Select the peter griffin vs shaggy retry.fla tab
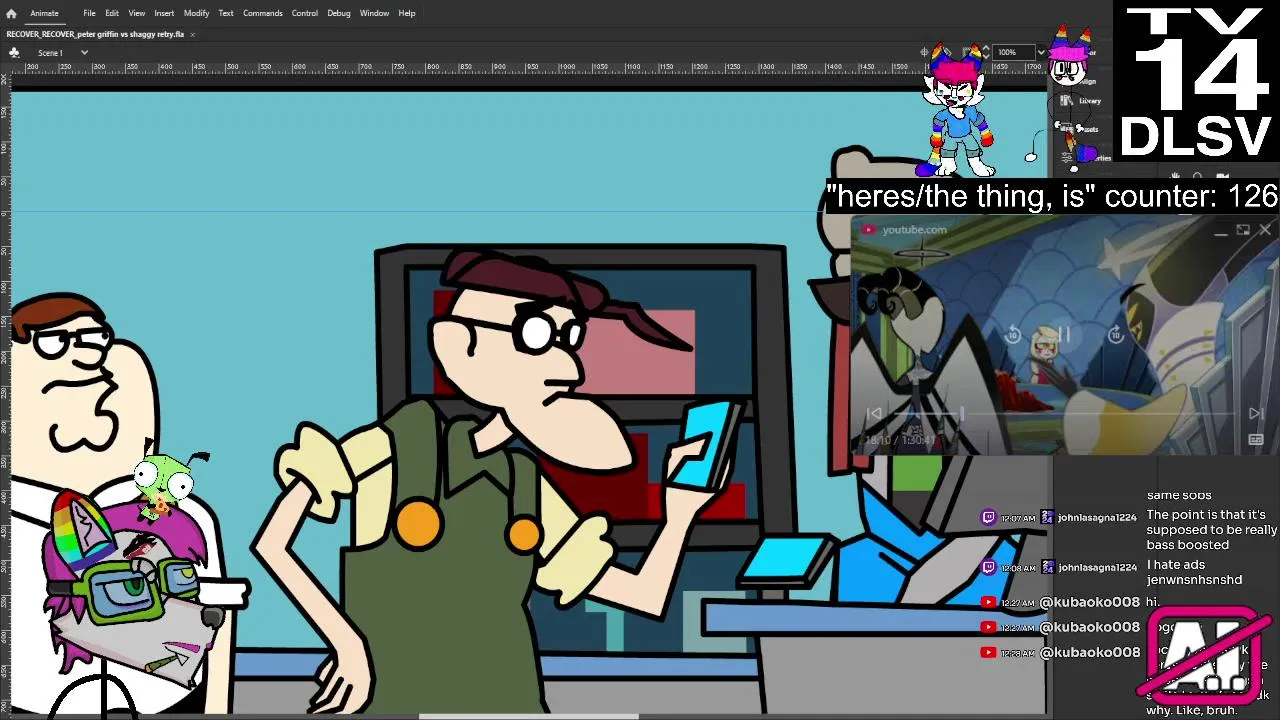 click(95, 34)
